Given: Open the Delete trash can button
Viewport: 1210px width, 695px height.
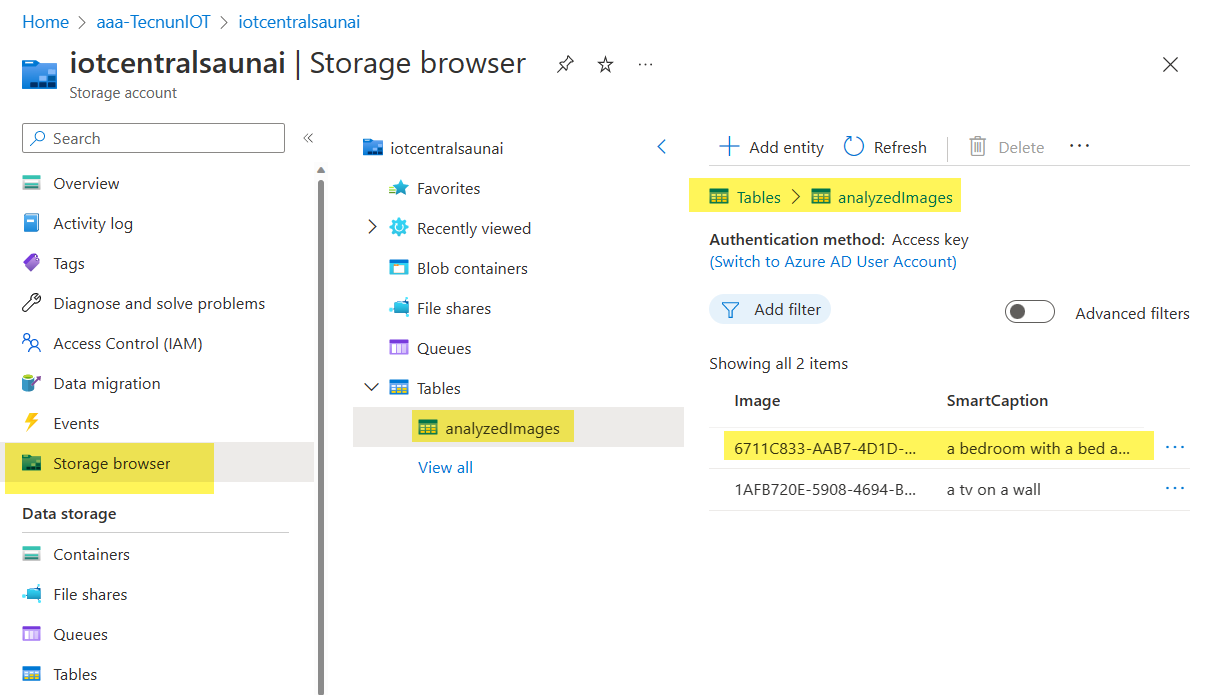Looking at the screenshot, I should 978,147.
